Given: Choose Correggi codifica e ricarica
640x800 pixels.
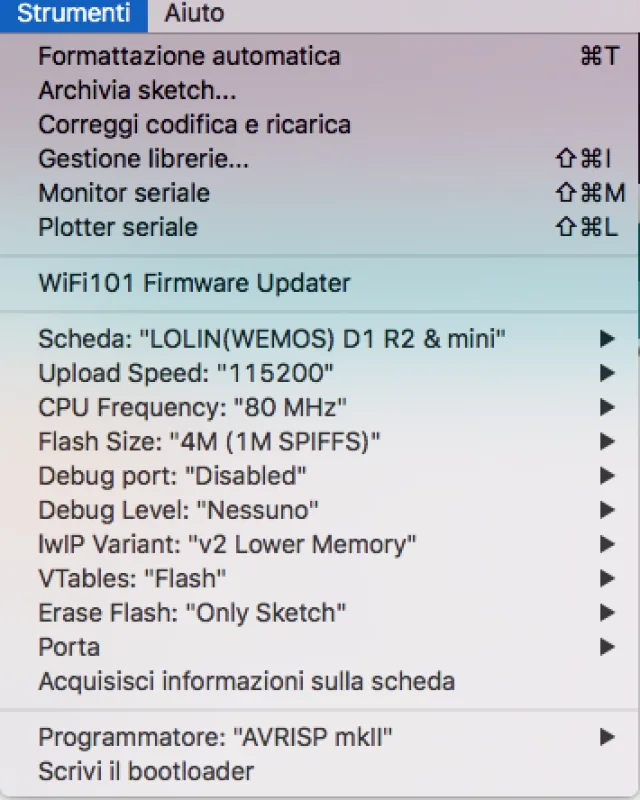Looking at the screenshot, I should pos(193,124).
